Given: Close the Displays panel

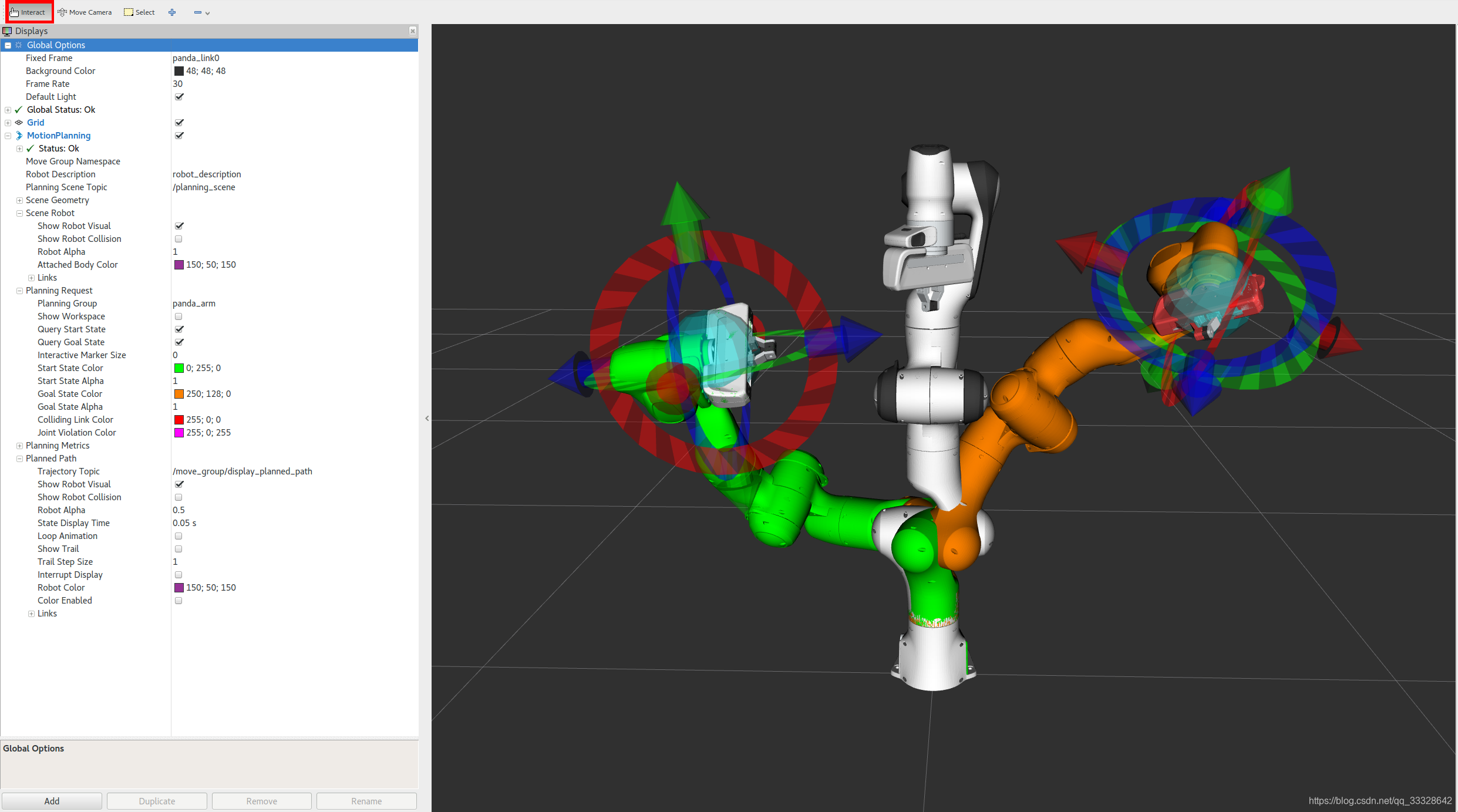Looking at the screenshot, I should click(x=413, y=31).
